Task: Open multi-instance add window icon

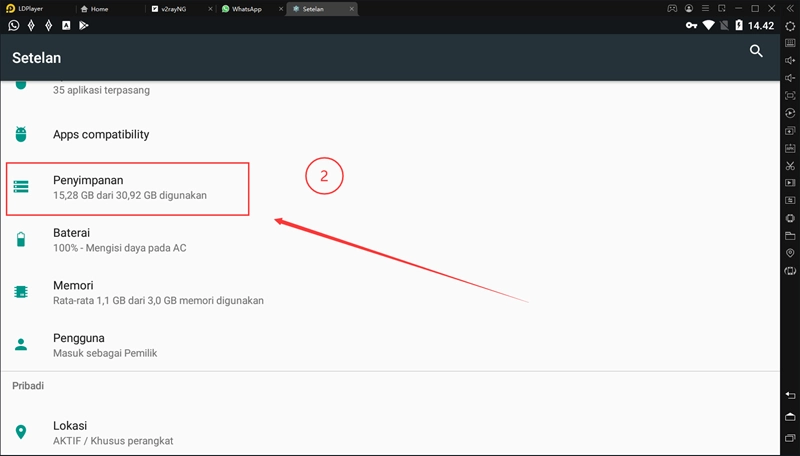Action: (x=790, y=131)
